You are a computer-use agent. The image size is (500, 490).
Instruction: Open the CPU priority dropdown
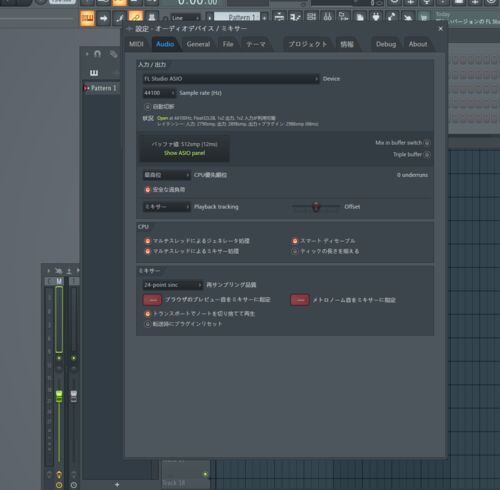point(167,175)
